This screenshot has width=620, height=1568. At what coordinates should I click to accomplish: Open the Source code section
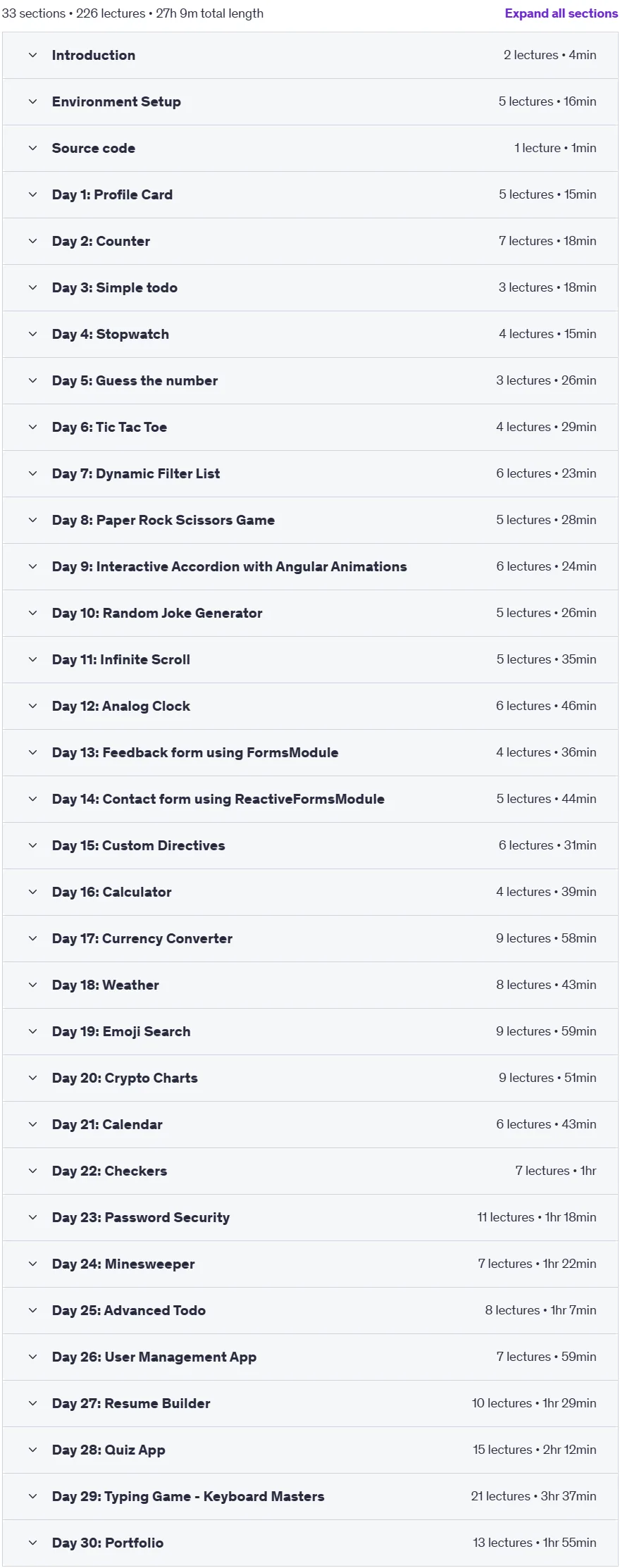pyautogui.click(x=310, y=148)
